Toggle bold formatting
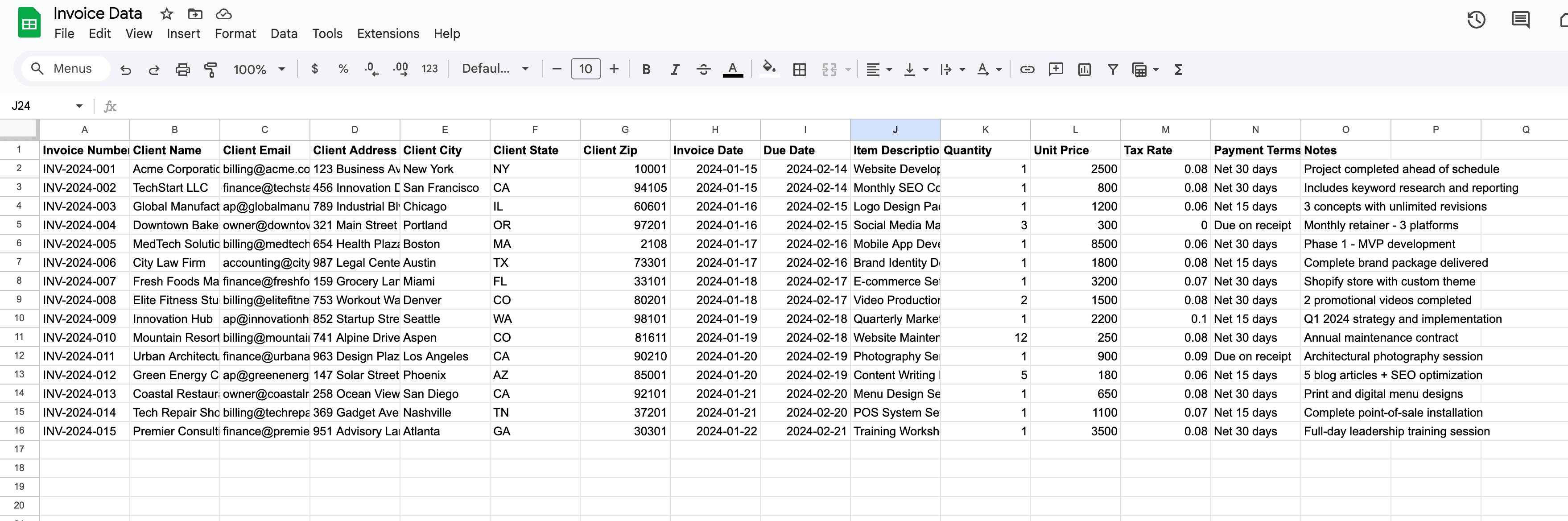 coord(646,70)
